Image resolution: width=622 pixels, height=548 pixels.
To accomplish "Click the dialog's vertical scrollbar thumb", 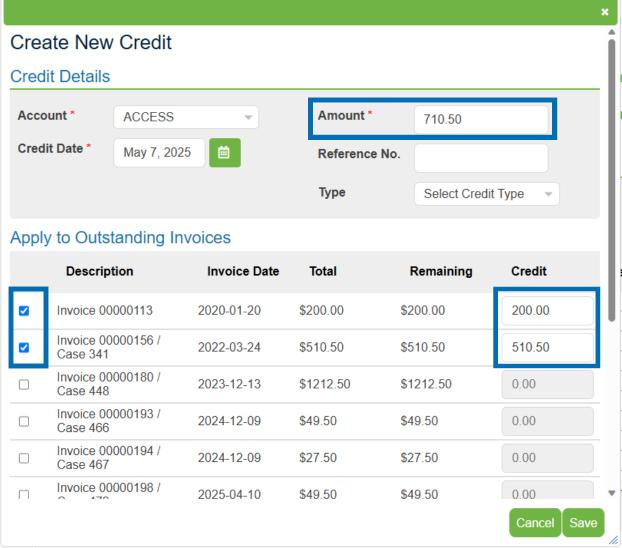I will pos(612,180).
